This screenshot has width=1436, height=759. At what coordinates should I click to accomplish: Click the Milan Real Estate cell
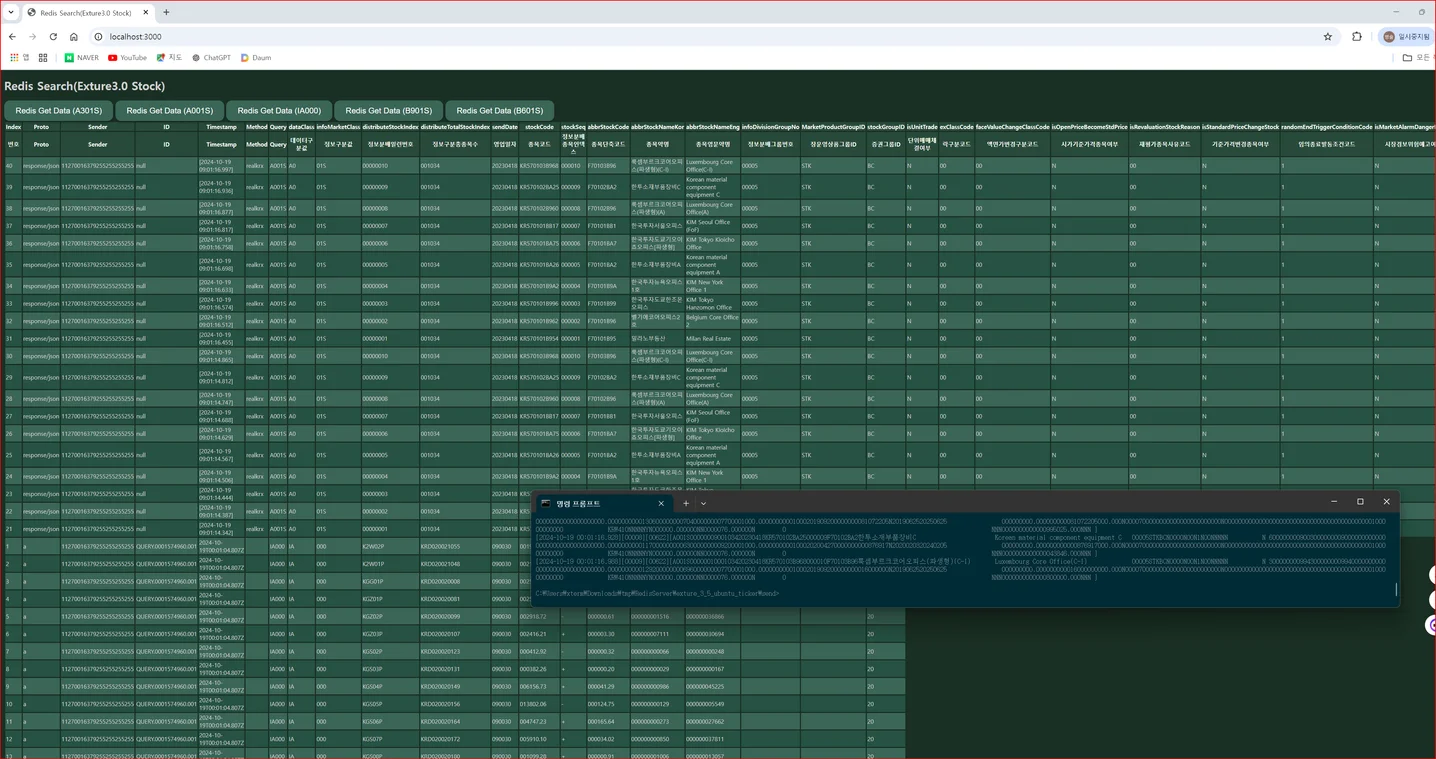pos(712,338)
